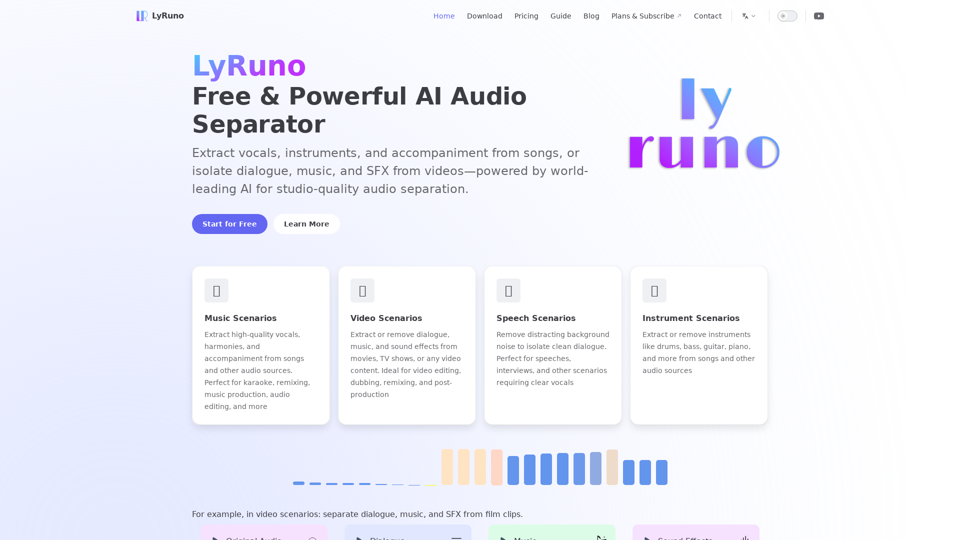Click the LyRuno brand name in header
Viewport: 960px width, 540px height.
click(x=168, y=16)
